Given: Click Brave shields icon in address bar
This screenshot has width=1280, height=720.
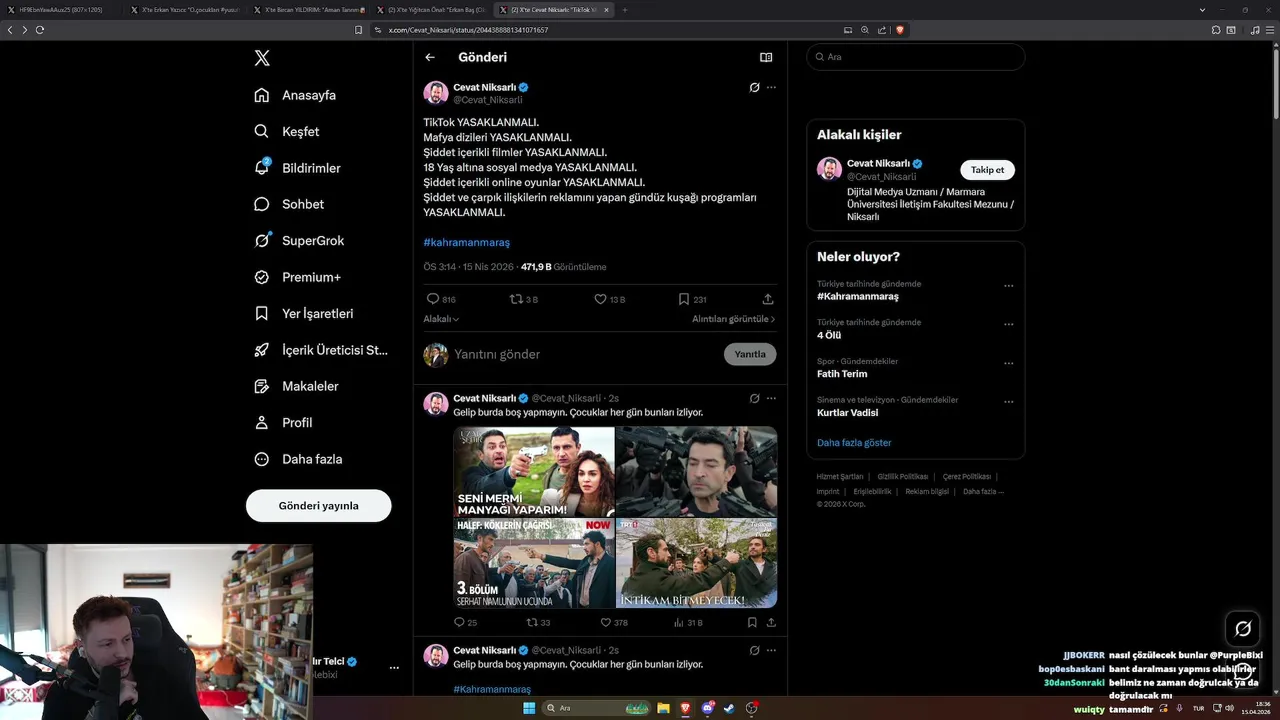Looking at the screenshot, I should click(900, 30).
